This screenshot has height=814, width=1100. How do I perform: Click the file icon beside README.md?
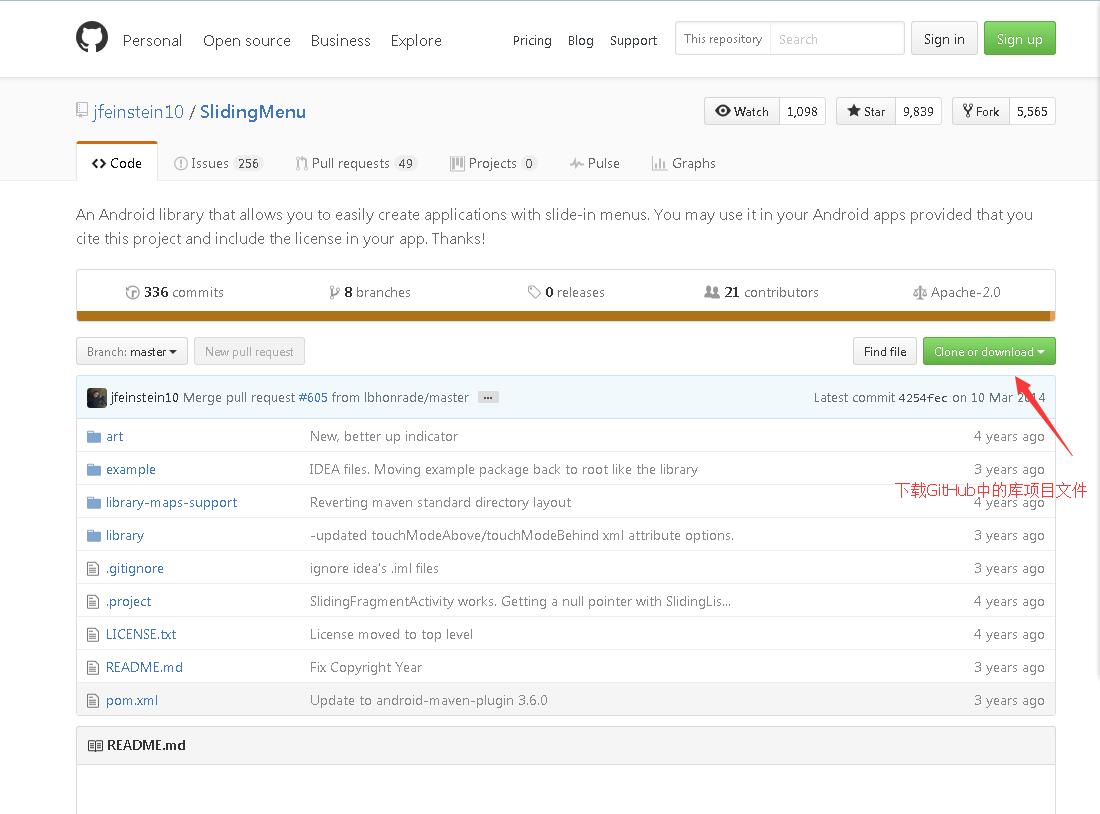94,668
